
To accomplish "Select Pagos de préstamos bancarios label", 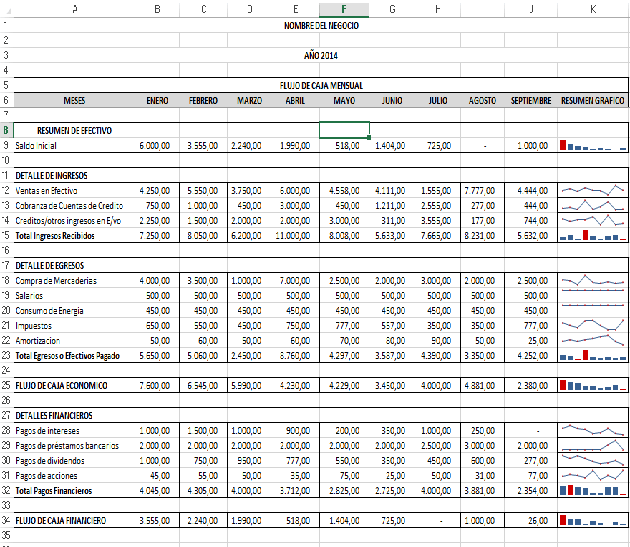I will tap(67, 445).
